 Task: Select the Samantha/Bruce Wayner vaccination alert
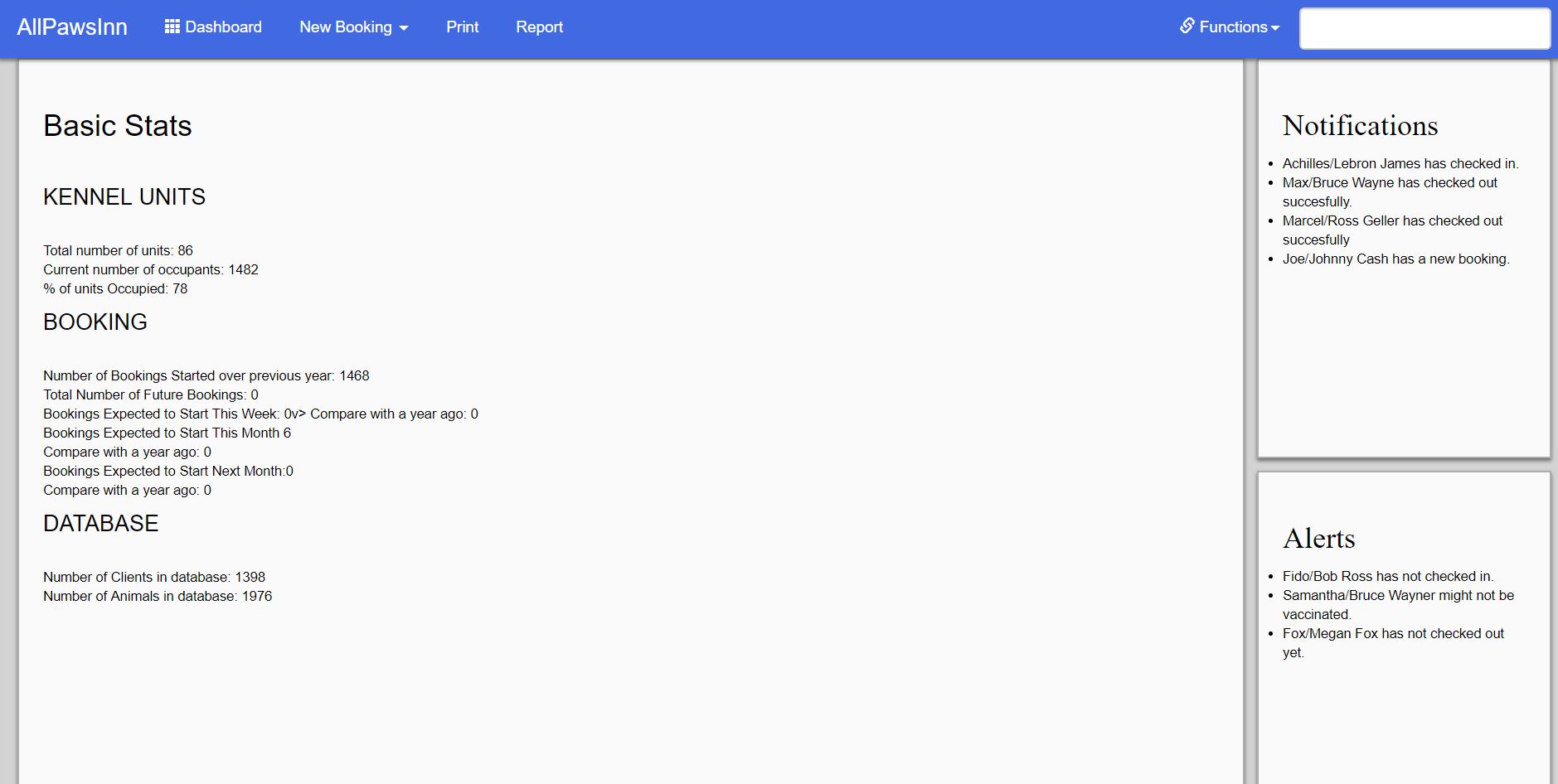(1398, 605)
